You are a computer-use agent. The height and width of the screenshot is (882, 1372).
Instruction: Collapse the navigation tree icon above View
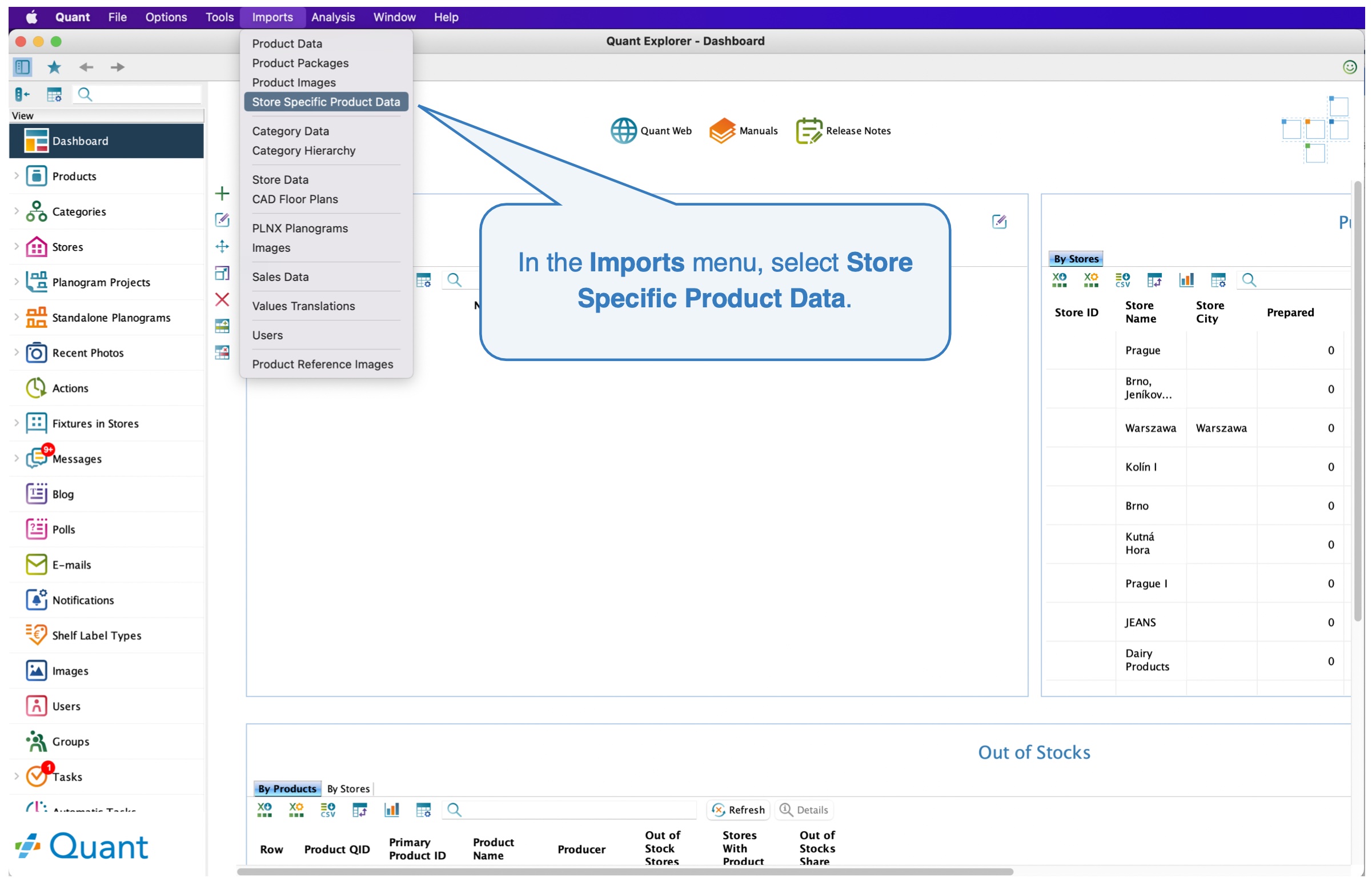(22, 94)
